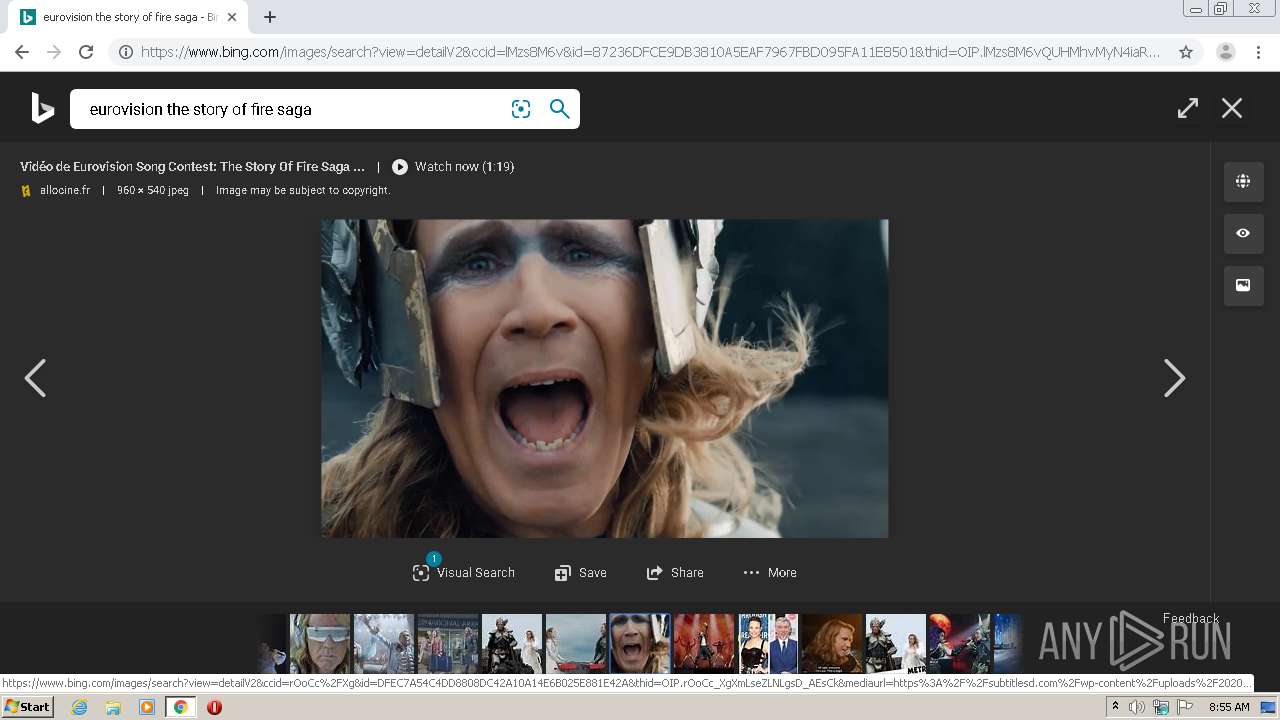
Task: Select thumbnail of couple at premiere
Action: (x=768, y=643)
